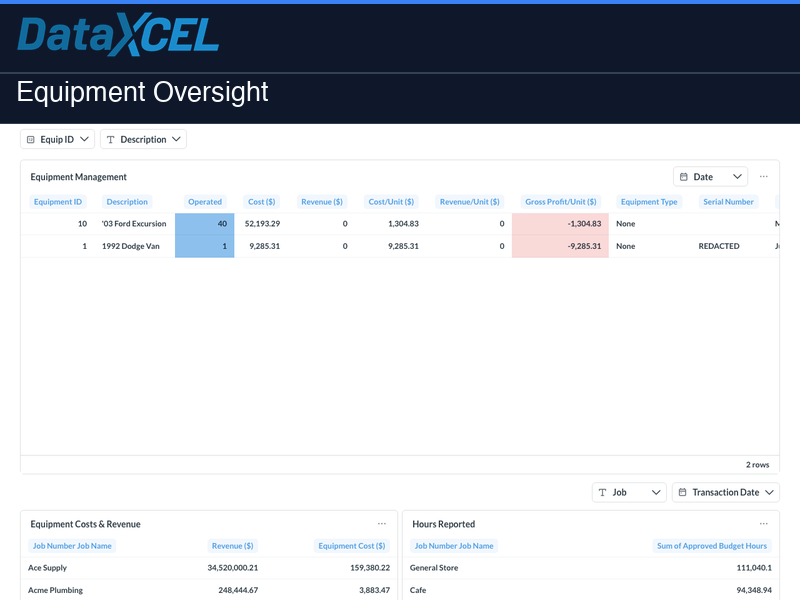Click the calendar icon on Transaction Date filter
The image size is (800, 600).
[682, 492]
